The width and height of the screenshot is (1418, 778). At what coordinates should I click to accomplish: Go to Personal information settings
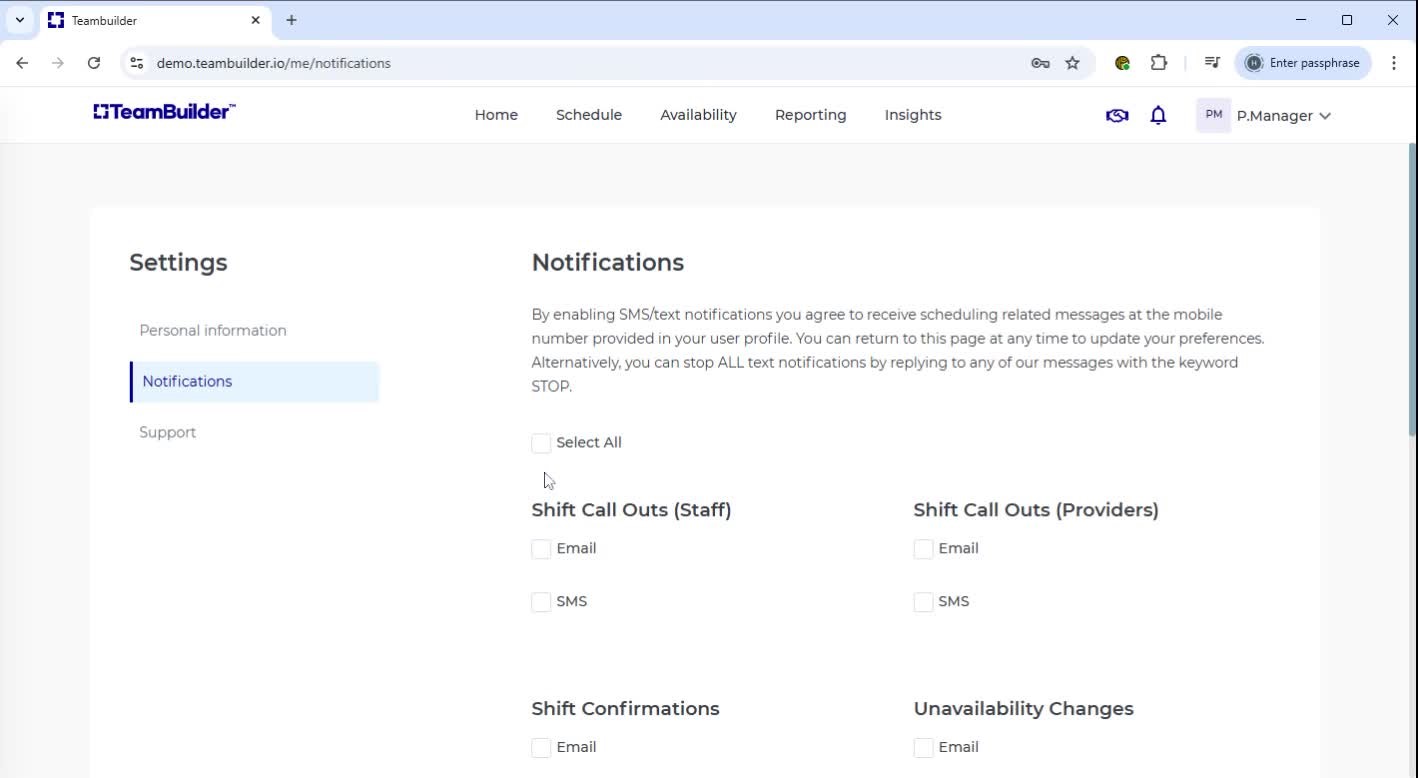pos(213,330)
